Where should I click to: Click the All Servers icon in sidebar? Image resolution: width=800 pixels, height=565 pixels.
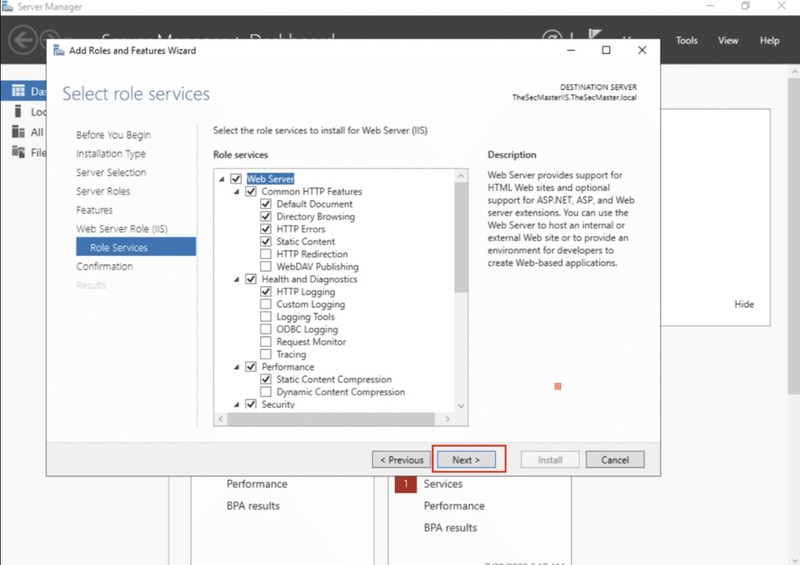pyautogui.click(x=18, y=132)
